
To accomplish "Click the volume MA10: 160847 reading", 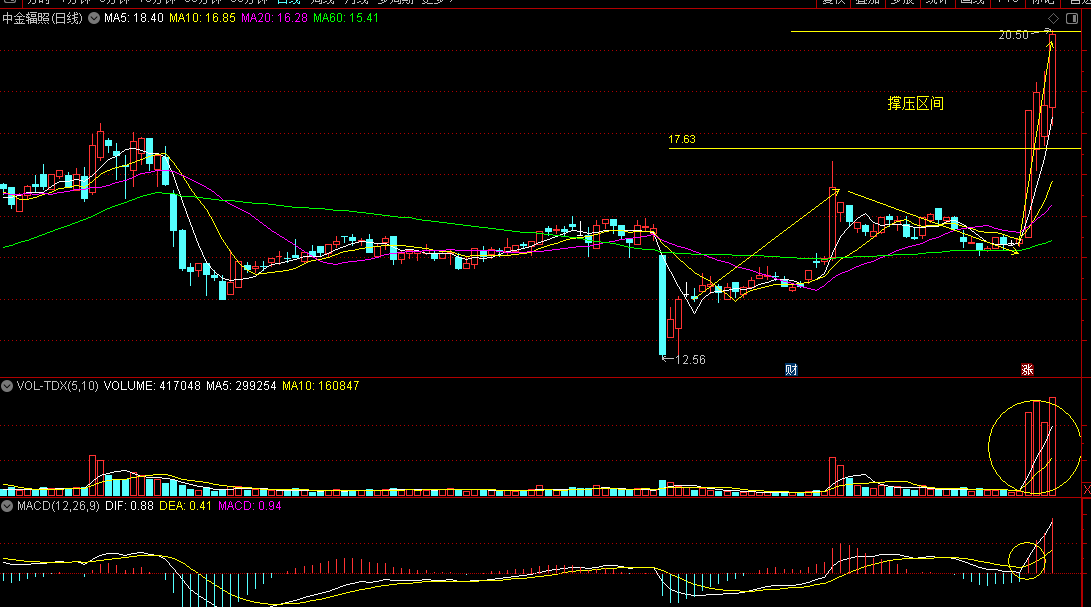I will pyautogui.click(x=321, y=386).
